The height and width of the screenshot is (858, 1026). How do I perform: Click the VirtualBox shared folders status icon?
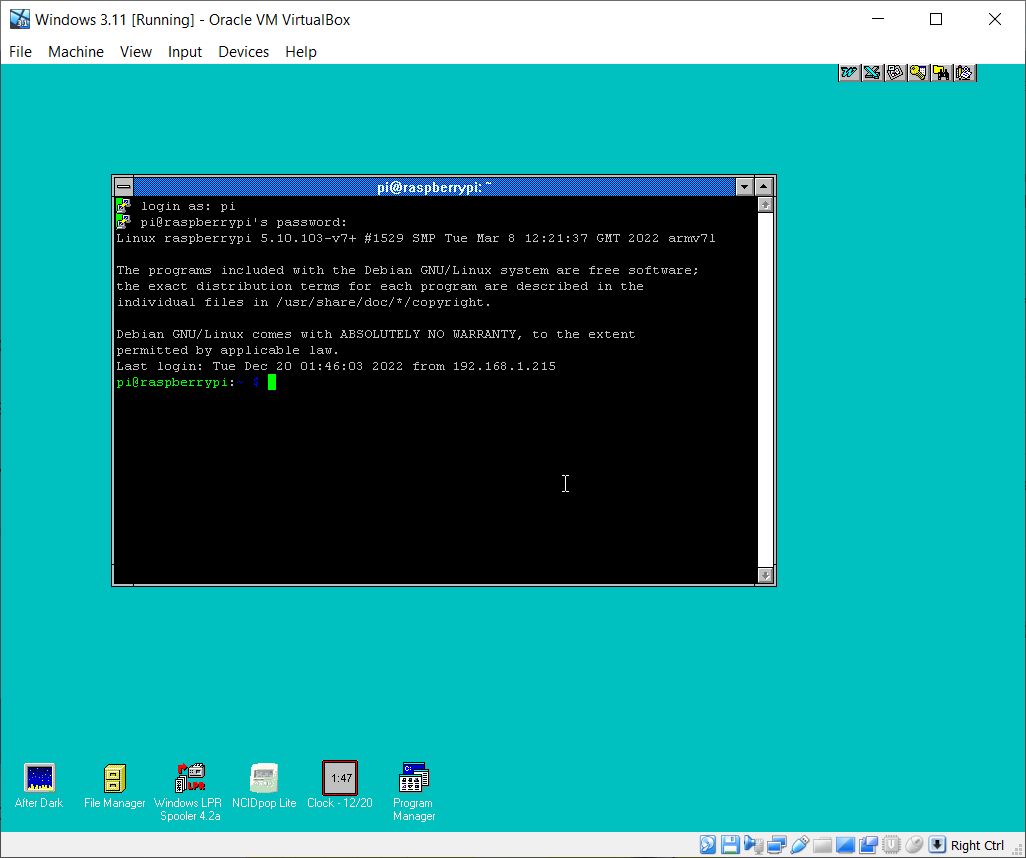(x=823, y=844)
